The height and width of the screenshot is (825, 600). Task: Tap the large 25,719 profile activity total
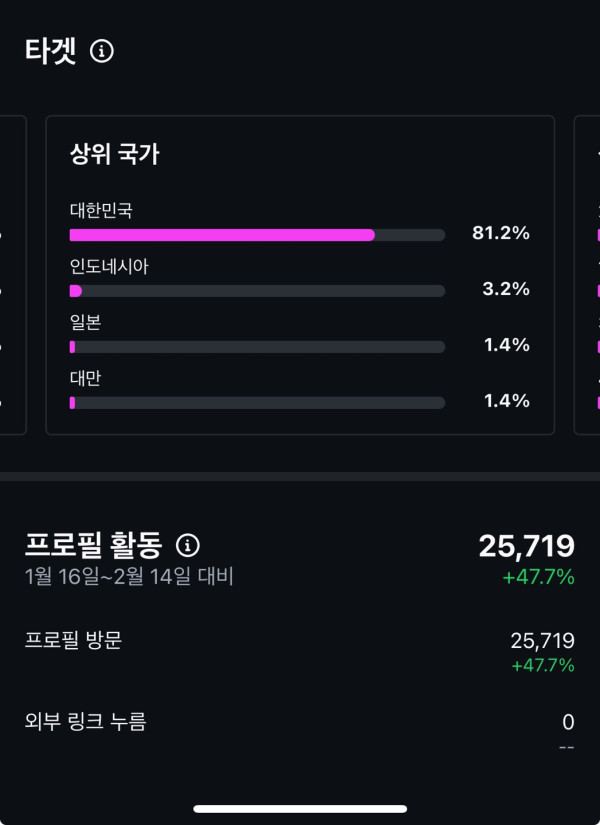(x=526, y=546)
